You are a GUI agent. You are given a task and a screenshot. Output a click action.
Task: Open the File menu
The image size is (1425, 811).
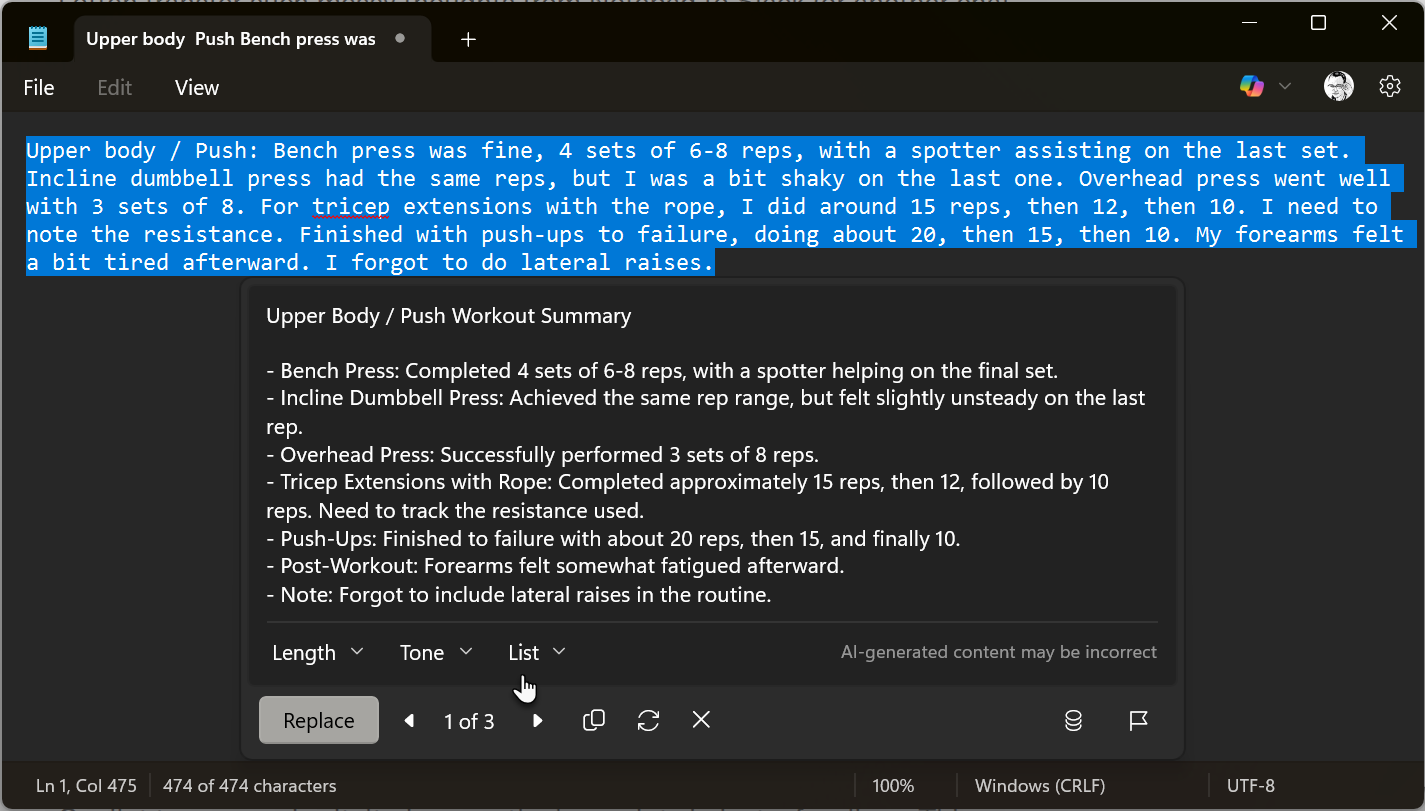(x=39, y=88)
